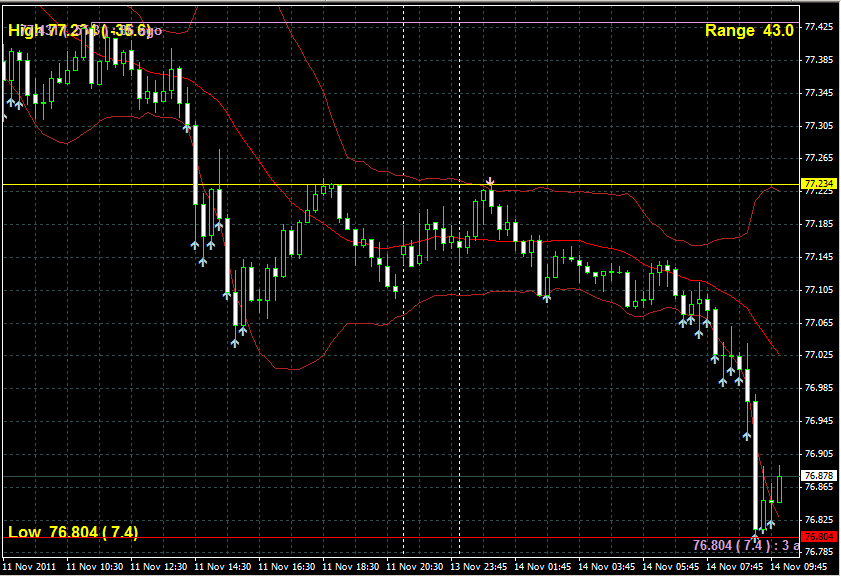Click the 76.785 price axis label

(819, 552)
